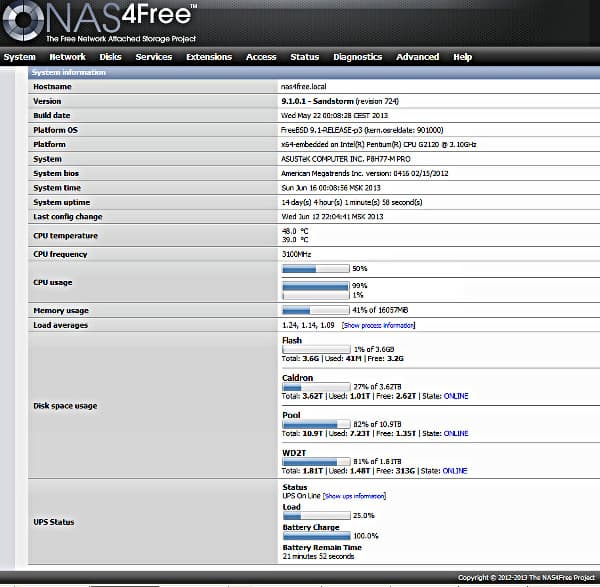The height and width of the screenshot is (587, 600).
Task: Open the Disks menu
Action: click(x=110, y=57)
